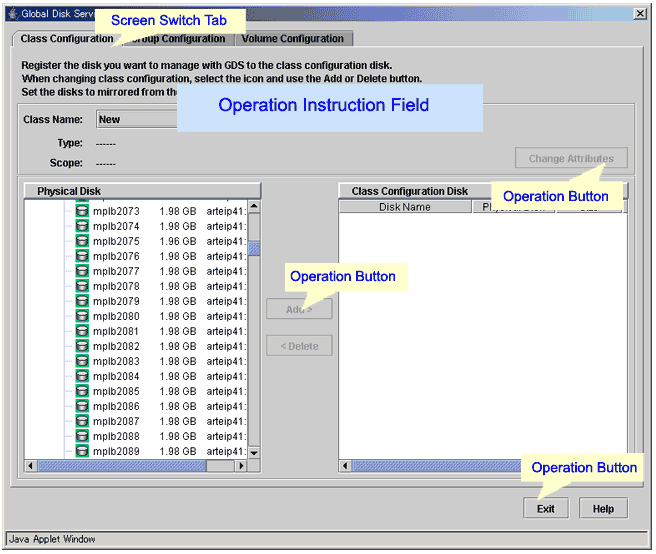Close the Global Disk Services window
656x554 pixels.
coord(640,14)
